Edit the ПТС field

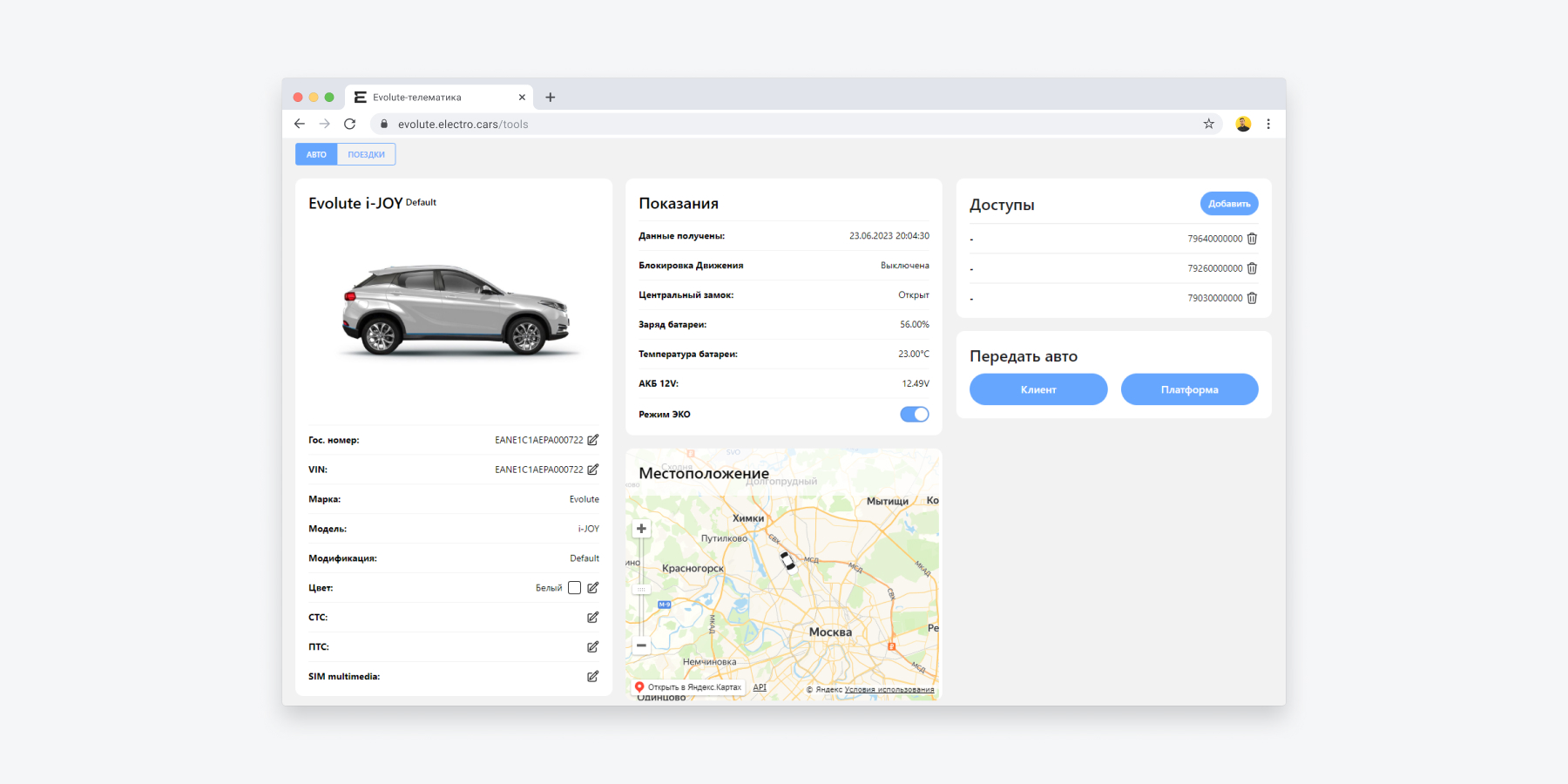[593, 647]
